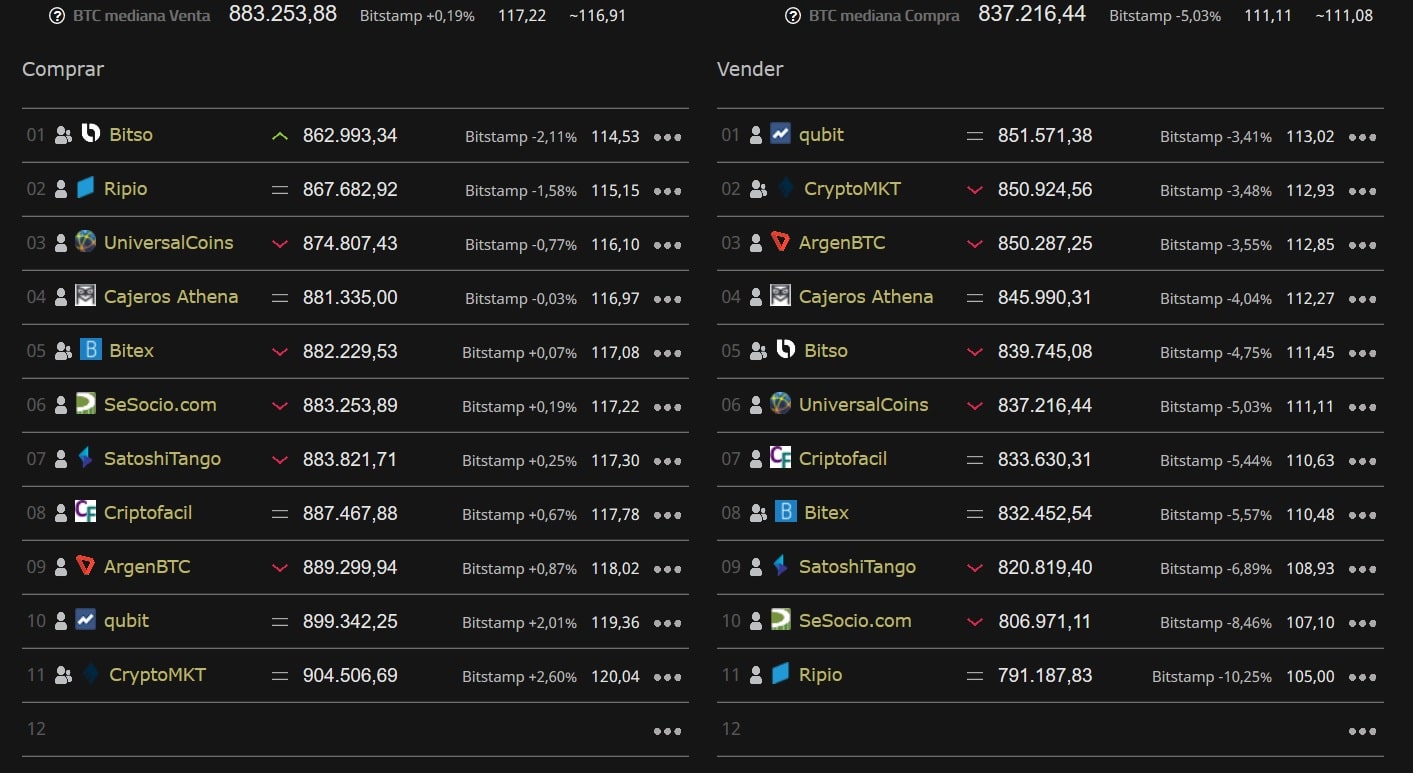Image resolution: width=1413 pixels, height=773 pixels.
Task: Open Criptofacil link in Vender
Action: pyautogui.click(x=843, y=458)
